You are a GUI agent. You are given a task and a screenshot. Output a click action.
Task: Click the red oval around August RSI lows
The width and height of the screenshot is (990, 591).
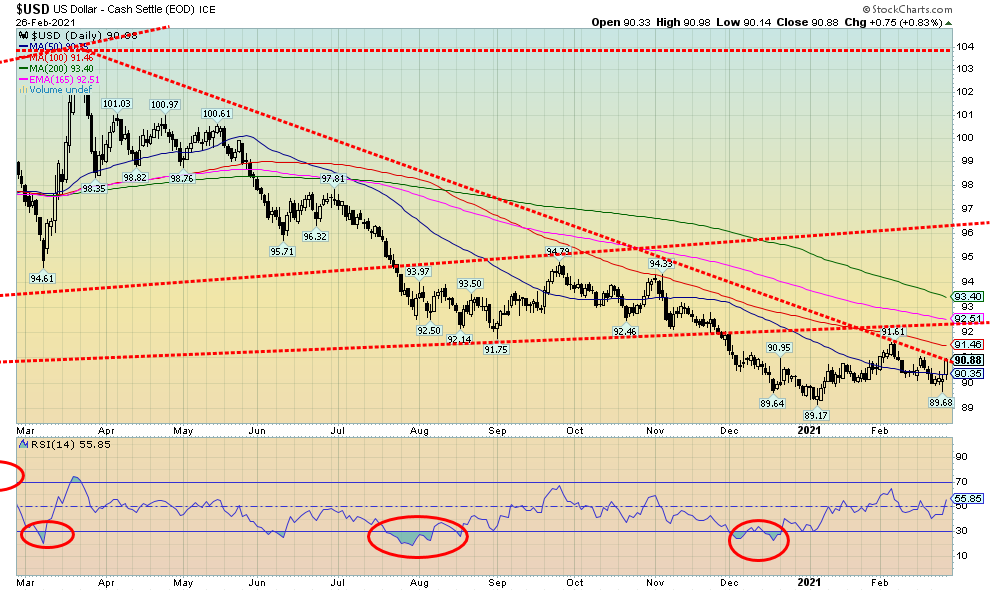coord(416,537)
